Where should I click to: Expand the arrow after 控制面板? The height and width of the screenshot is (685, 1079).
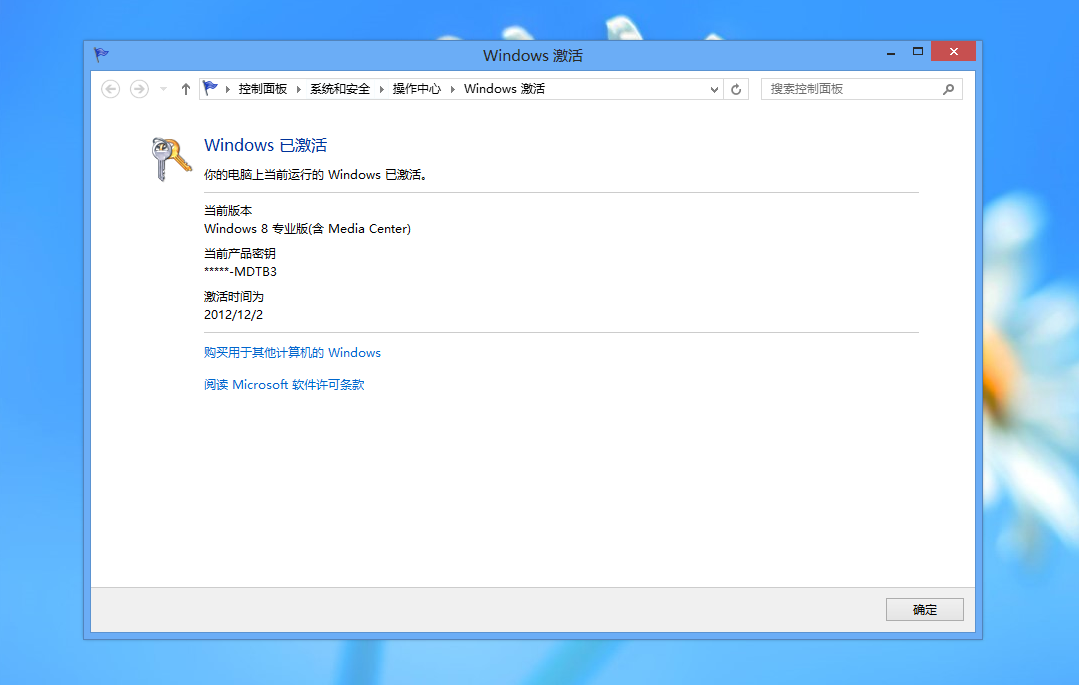click(x=299, y=89)
